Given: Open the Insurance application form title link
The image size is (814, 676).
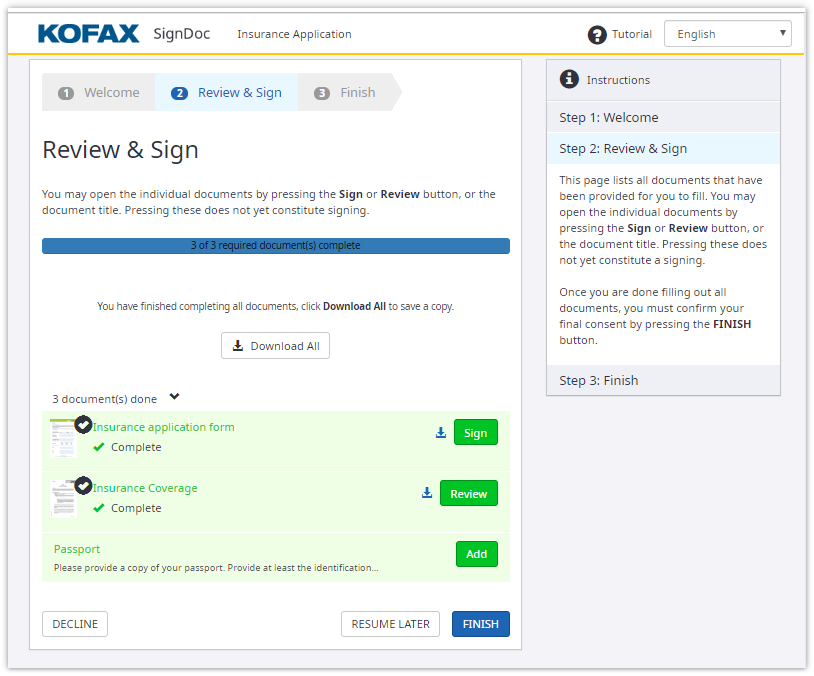Looking at the screenshot, I should click(164, 427).
